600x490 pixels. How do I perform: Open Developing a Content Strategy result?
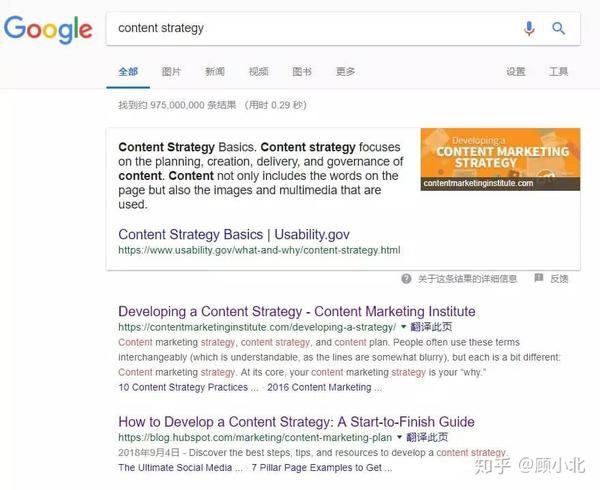point(297,311)
